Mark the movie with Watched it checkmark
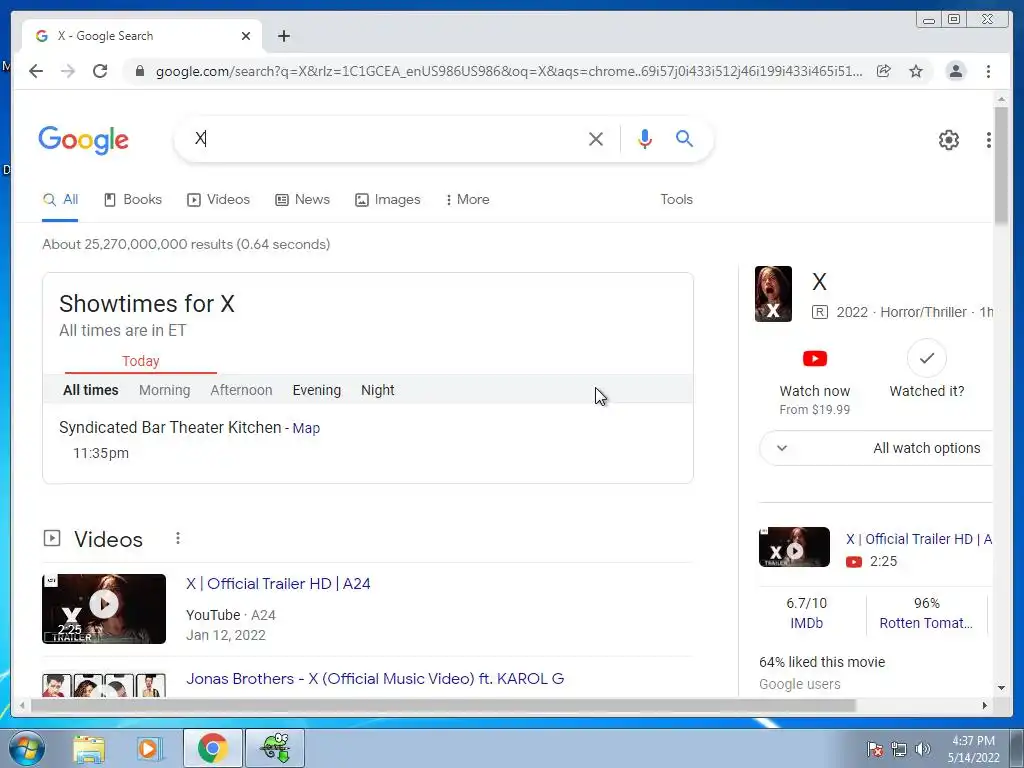This screenshot has width=1024, height=768. pyautogui.click(x=926, y=358)
